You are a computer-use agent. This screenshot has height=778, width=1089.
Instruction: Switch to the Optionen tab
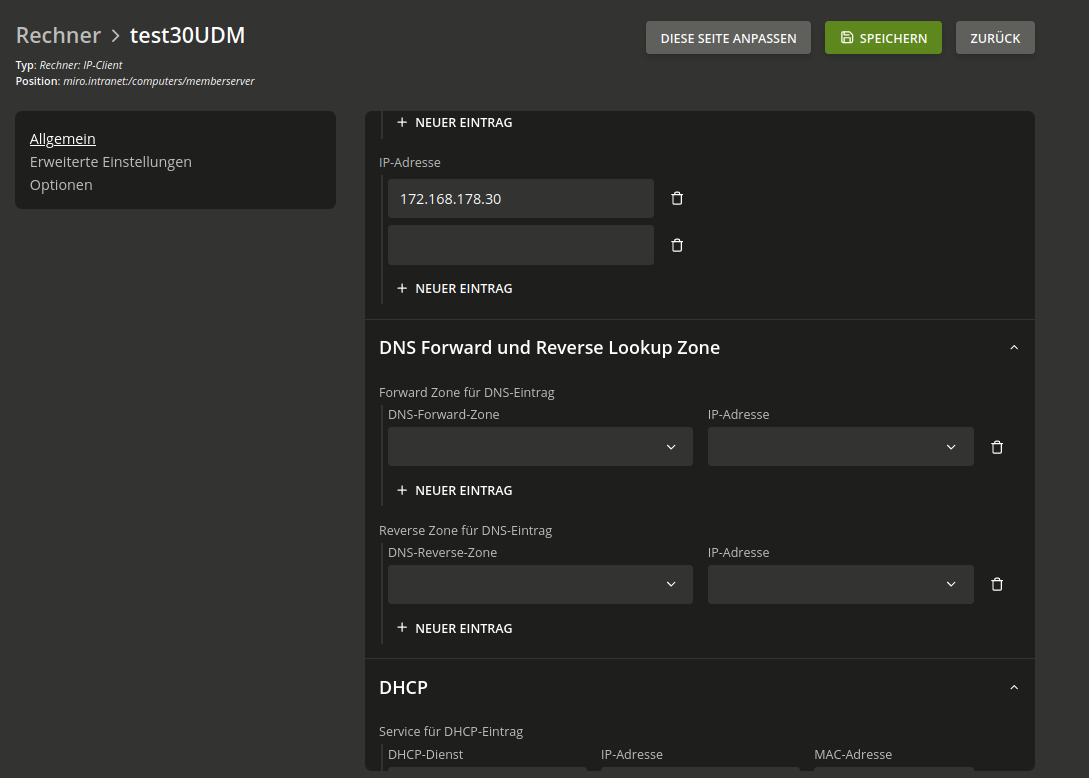(x=61, y=185)
